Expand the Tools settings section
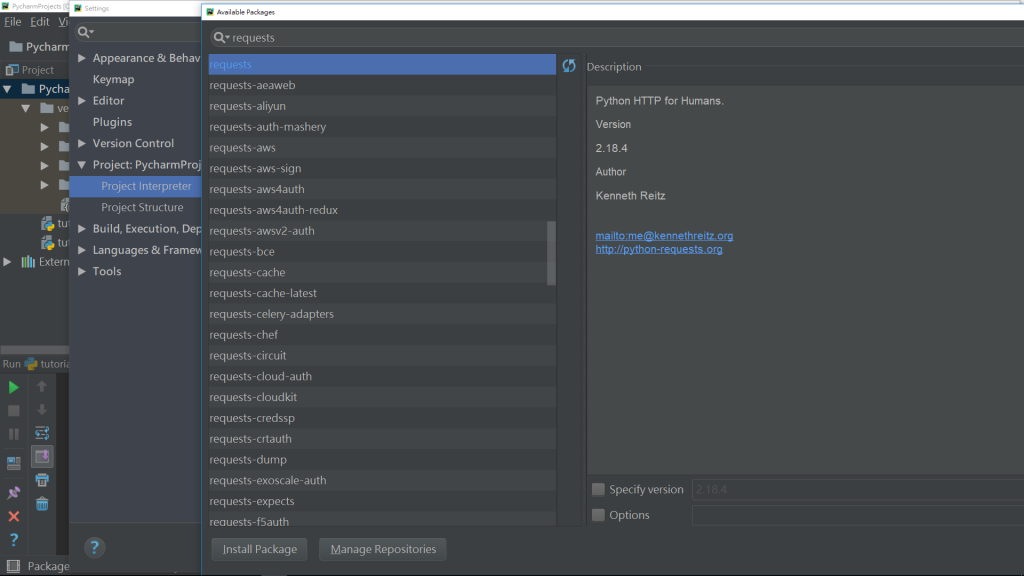Image resolution: width=1024 pixels, height=576 pixels. coord(82,271)
